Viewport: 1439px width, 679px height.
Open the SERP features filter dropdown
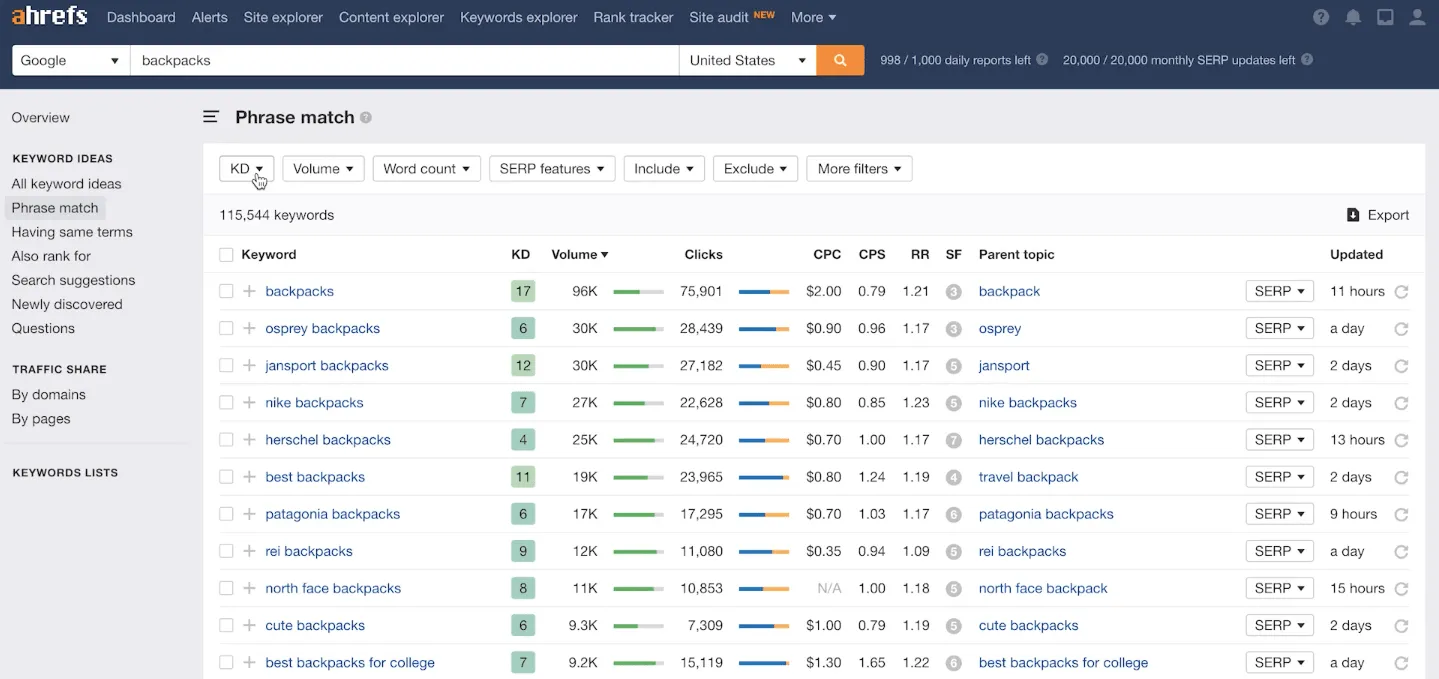[x=551, y=169]
